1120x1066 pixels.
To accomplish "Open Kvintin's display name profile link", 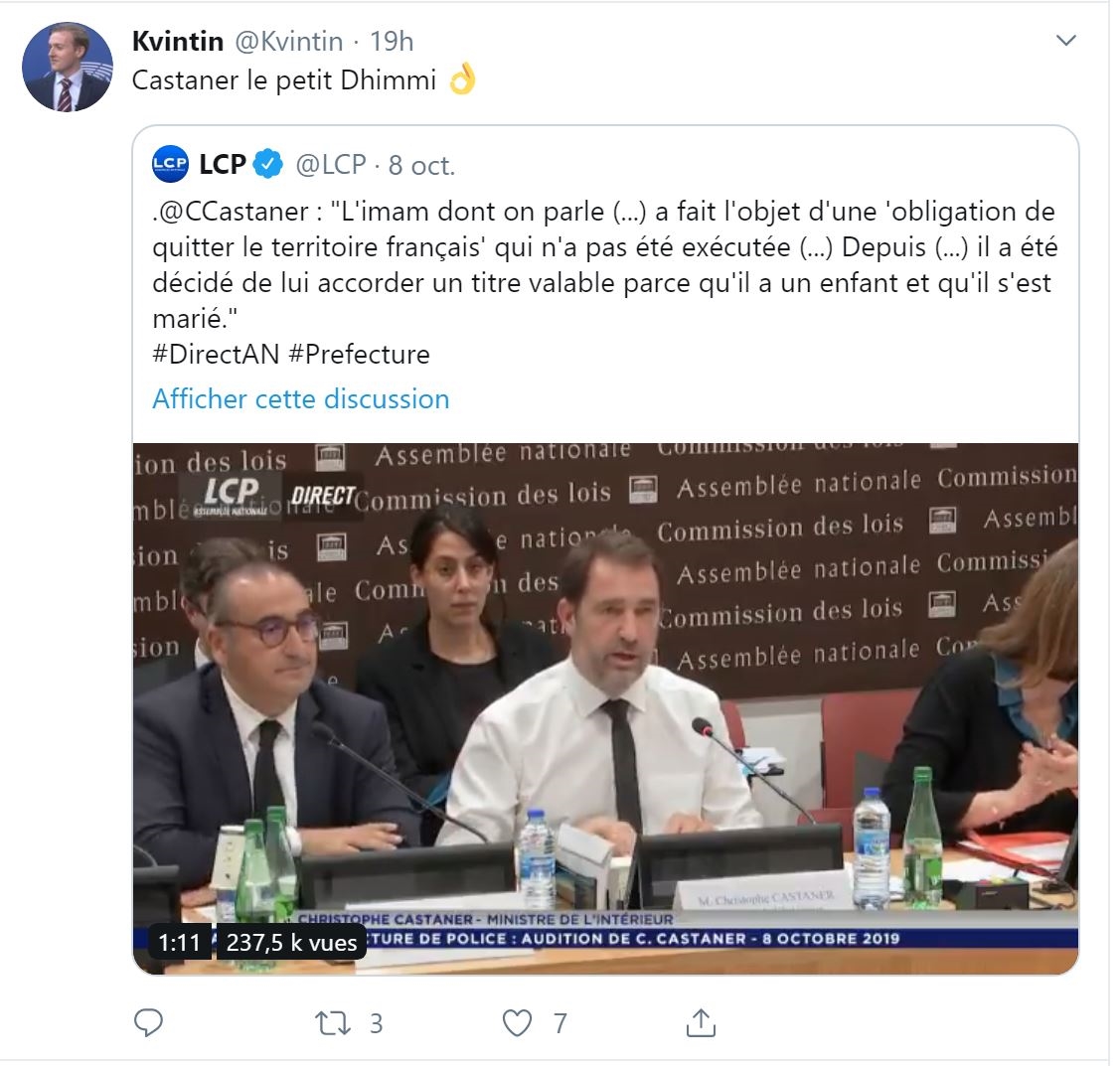I will (178, 41).
